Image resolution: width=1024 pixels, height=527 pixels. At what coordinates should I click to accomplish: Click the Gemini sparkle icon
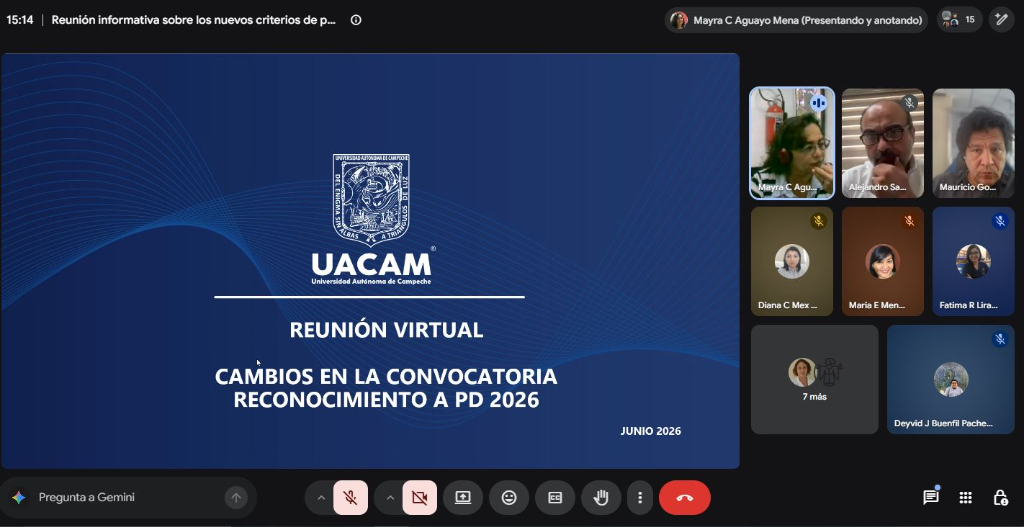[18, 498]
